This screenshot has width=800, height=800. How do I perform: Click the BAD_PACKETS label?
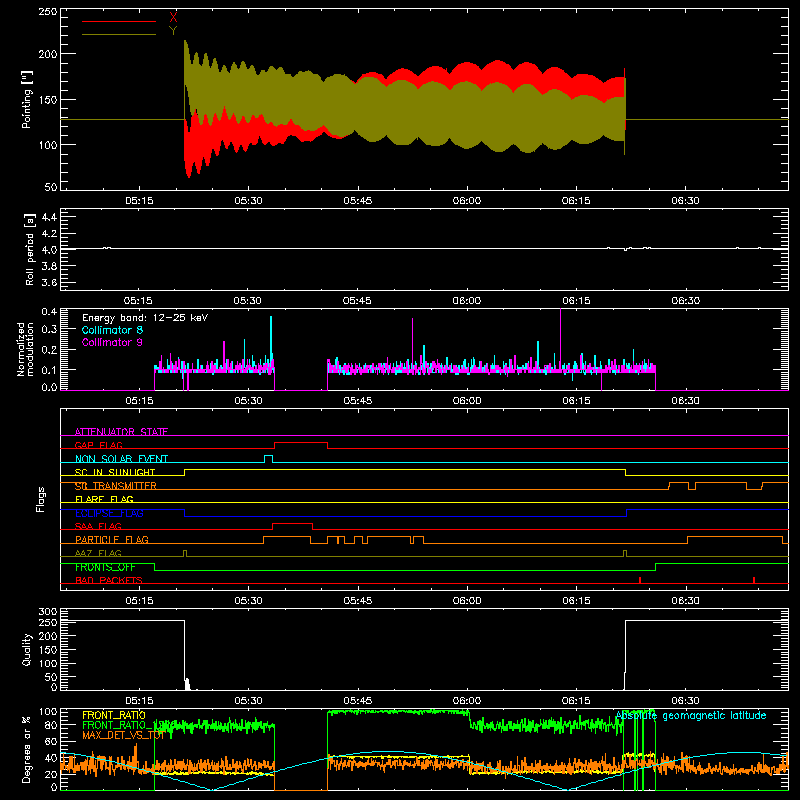coord(109,580)
